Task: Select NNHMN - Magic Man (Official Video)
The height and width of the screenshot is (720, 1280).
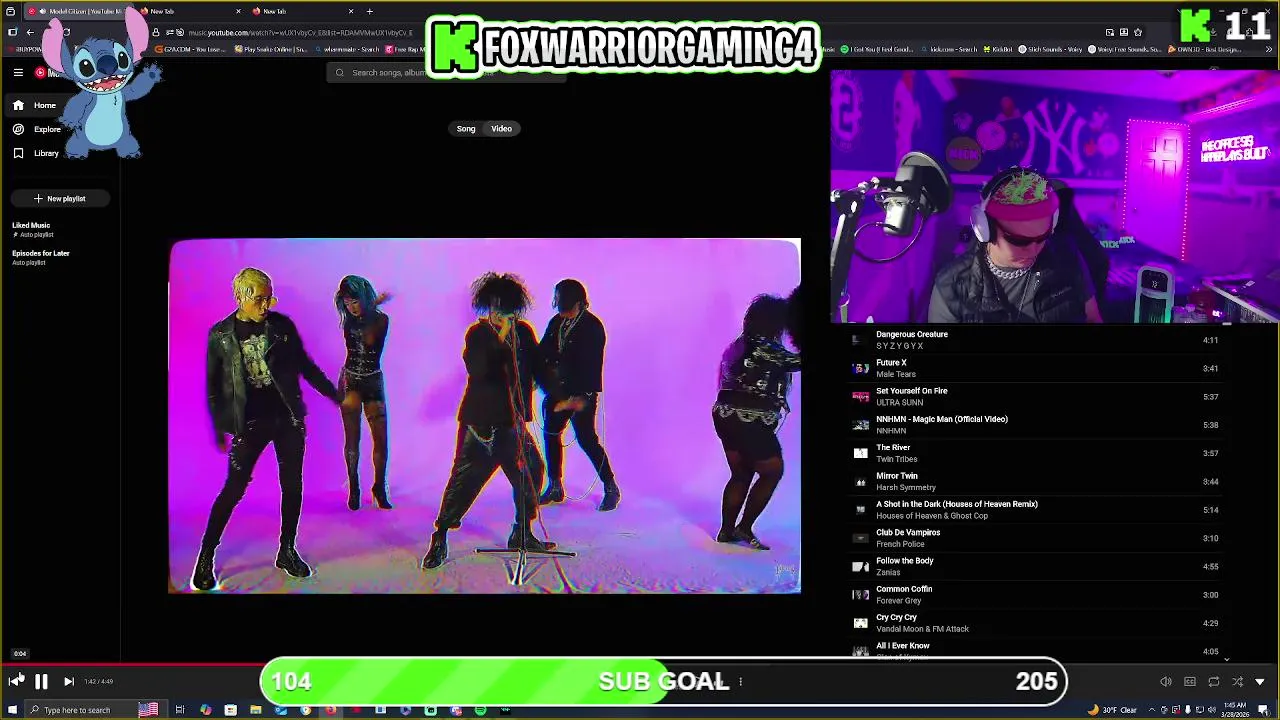Action: click(x=1035, y=425)
